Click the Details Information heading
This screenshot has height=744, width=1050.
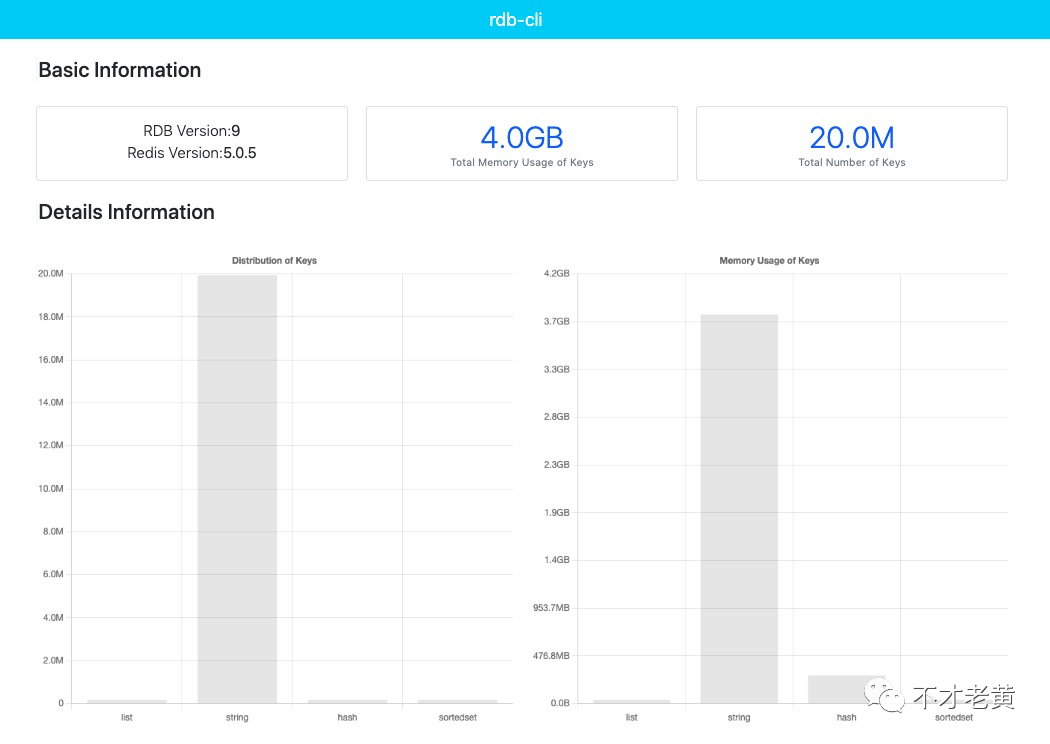pos(127,212)
